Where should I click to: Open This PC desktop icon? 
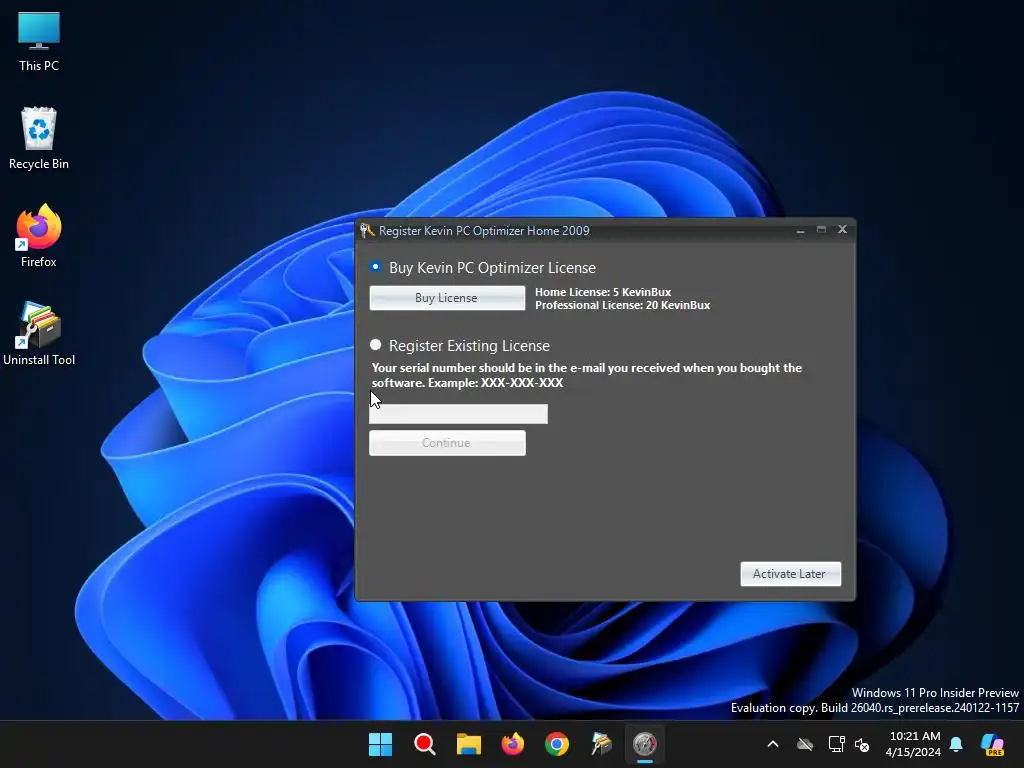(x=39, y=41)
